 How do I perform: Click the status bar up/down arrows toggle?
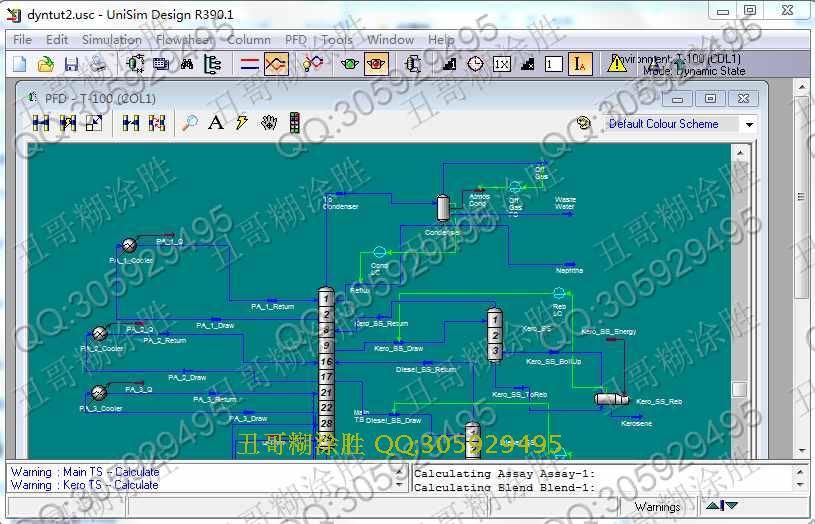click(x=721, y=505)
